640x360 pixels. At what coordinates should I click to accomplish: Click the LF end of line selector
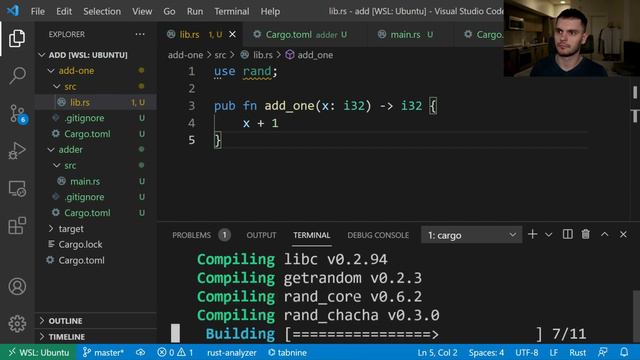(553, 352)
